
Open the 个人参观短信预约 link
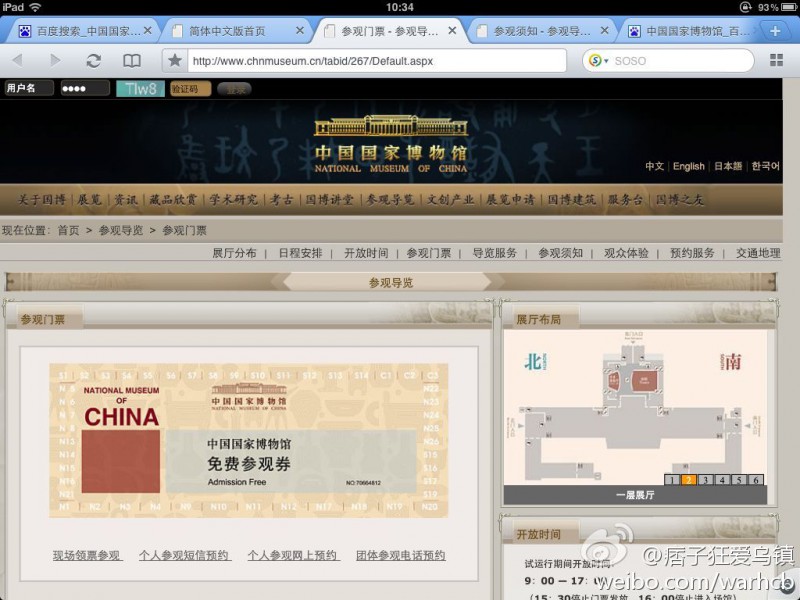point(184,555)
